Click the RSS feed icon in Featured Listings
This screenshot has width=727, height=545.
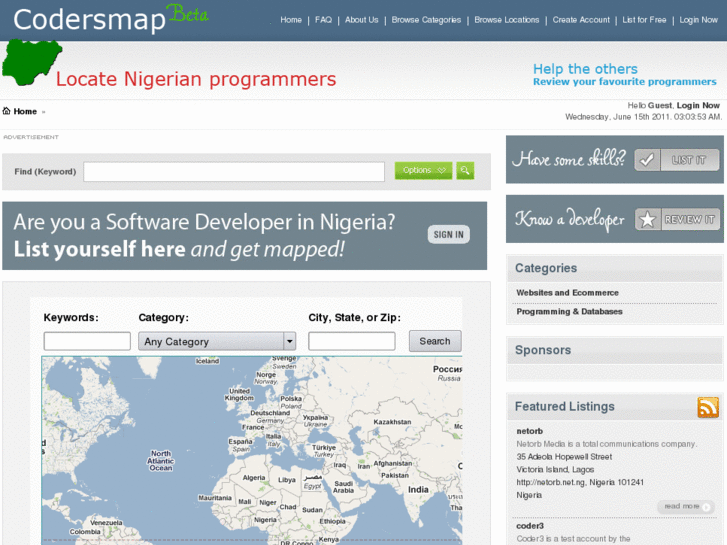tap(708, 407)
